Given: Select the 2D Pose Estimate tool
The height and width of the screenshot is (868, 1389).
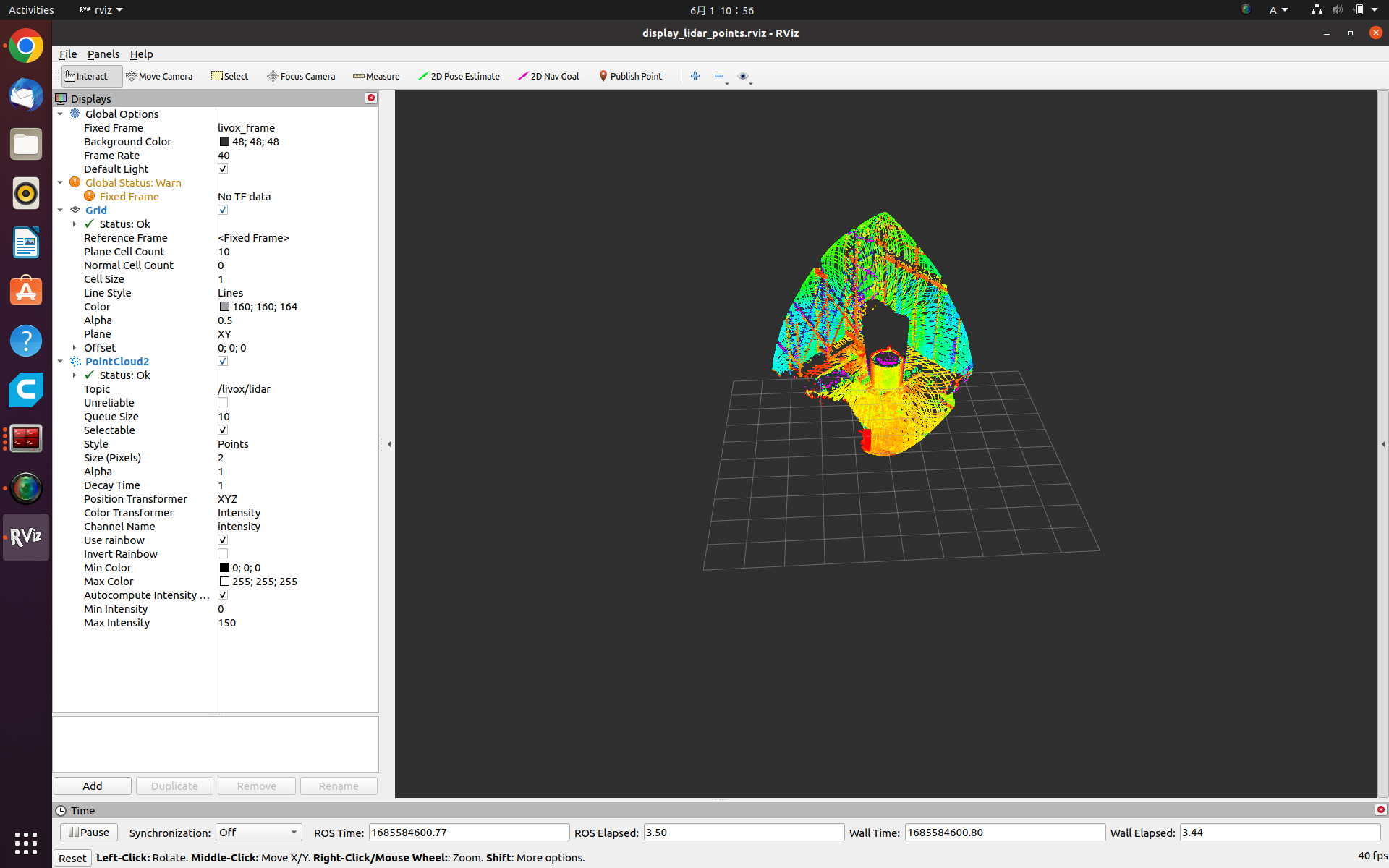Looking at the screenshot, I should pyautogui.click(x=459, y=76).
